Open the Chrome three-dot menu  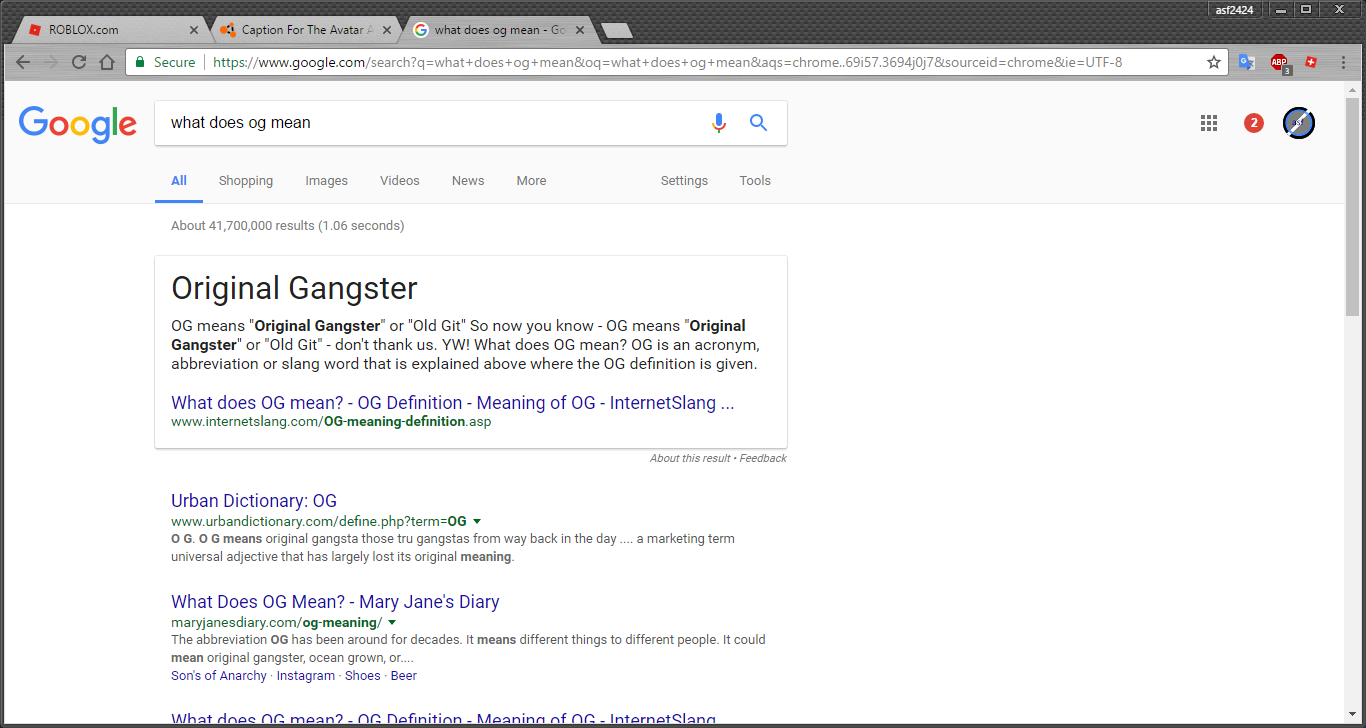[1342, 62]
